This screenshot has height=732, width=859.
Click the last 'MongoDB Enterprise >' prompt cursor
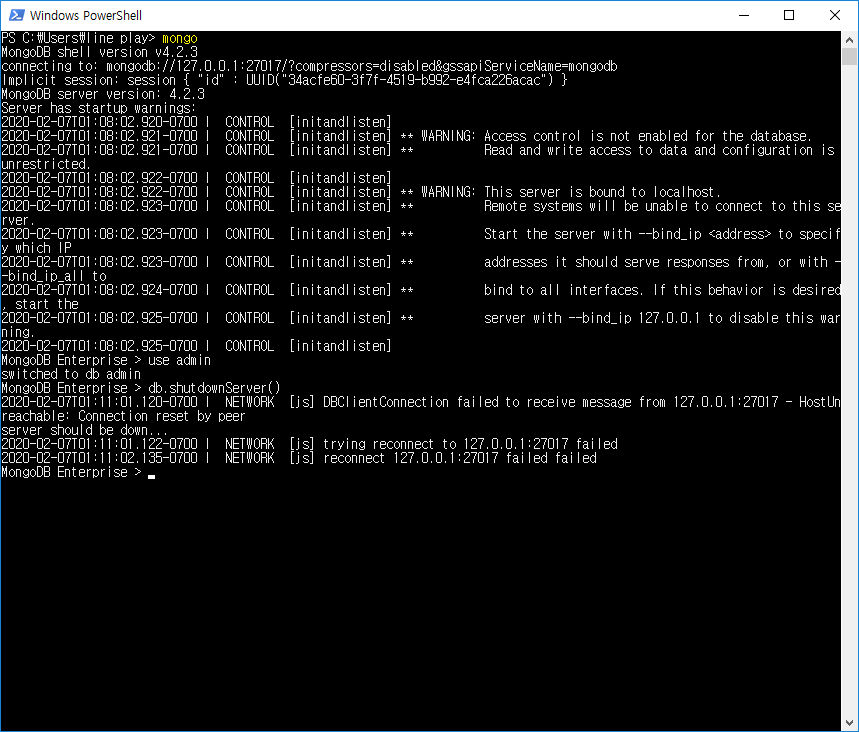152,475
